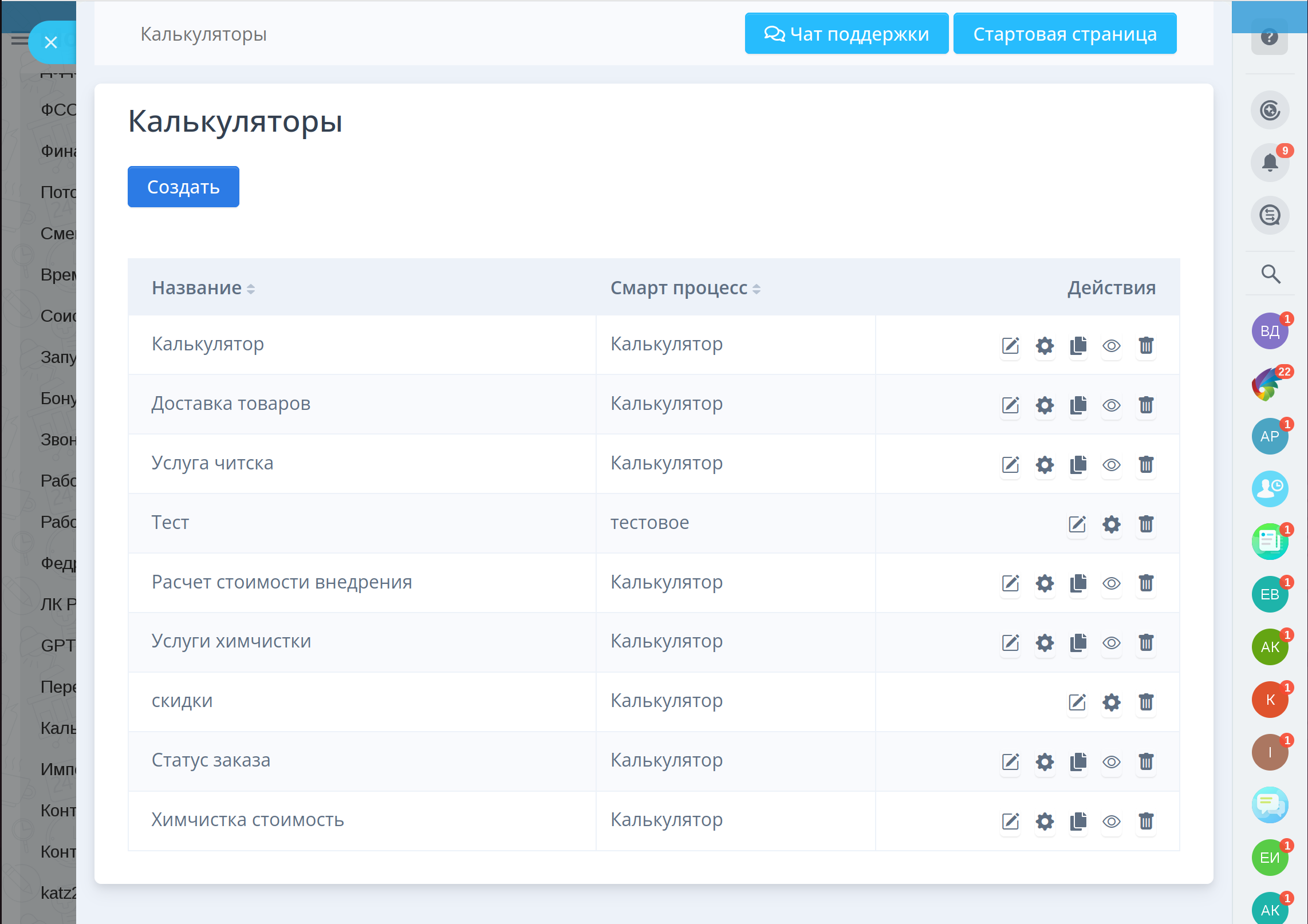The height and width of the screenshot is (924, 1308).
Task: Preview Калькулятор row with eye icon
Action: pos(1112,346)
